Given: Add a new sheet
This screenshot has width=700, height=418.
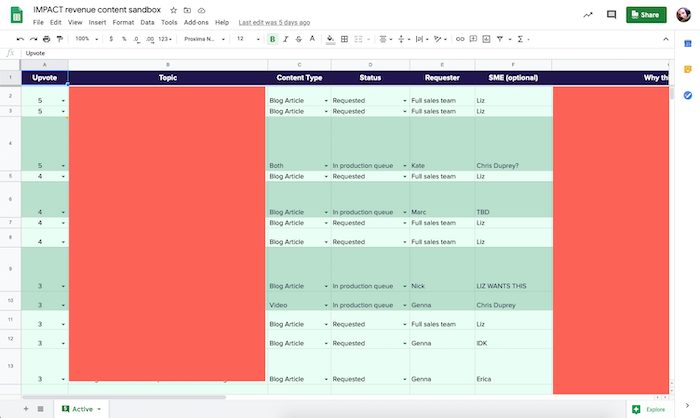Looking at the screenshot, I should coord(26,409).
